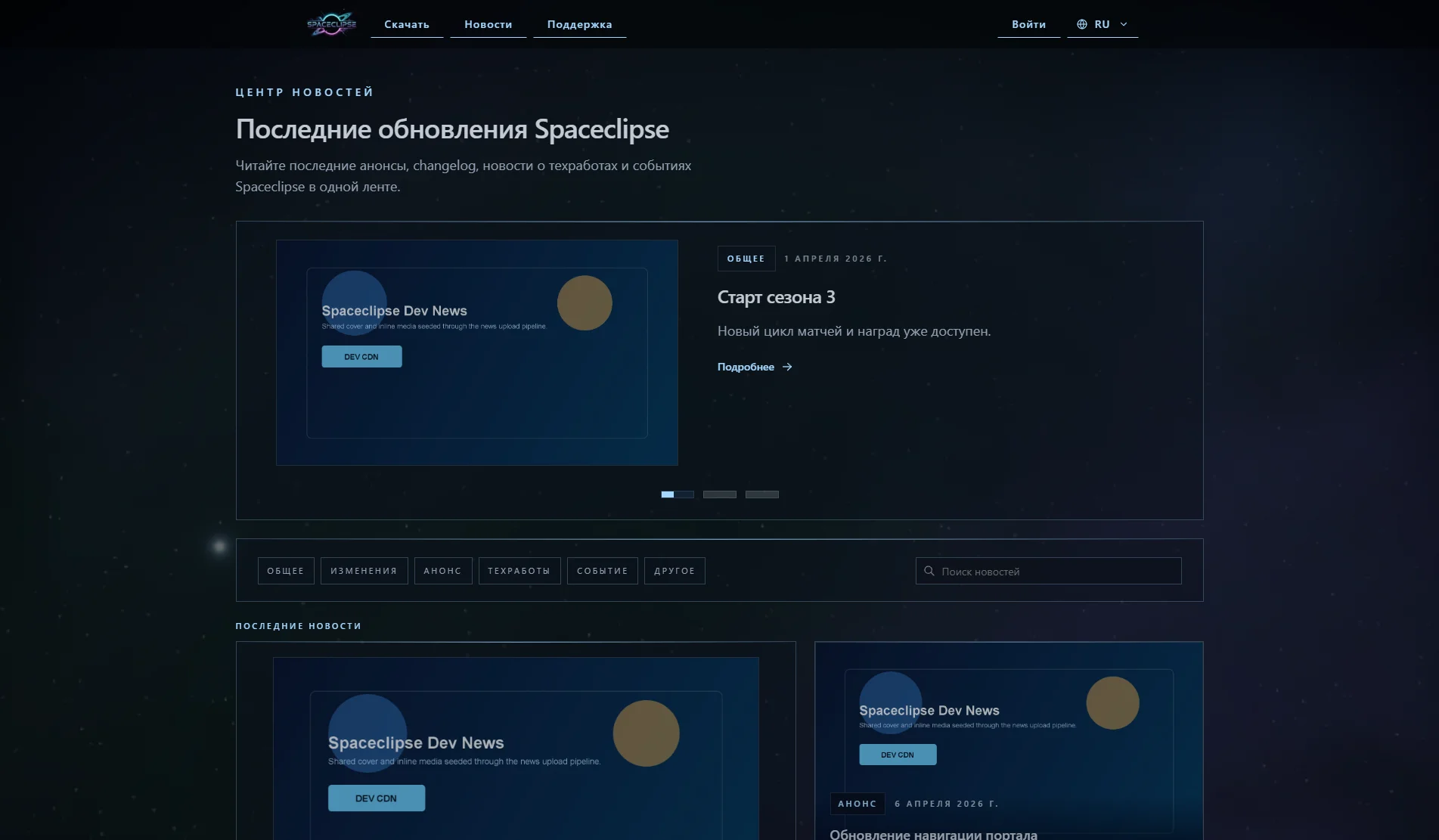
Task: Select the second carousel indicator
Action: pyautogui.click(x=719, y=494)
